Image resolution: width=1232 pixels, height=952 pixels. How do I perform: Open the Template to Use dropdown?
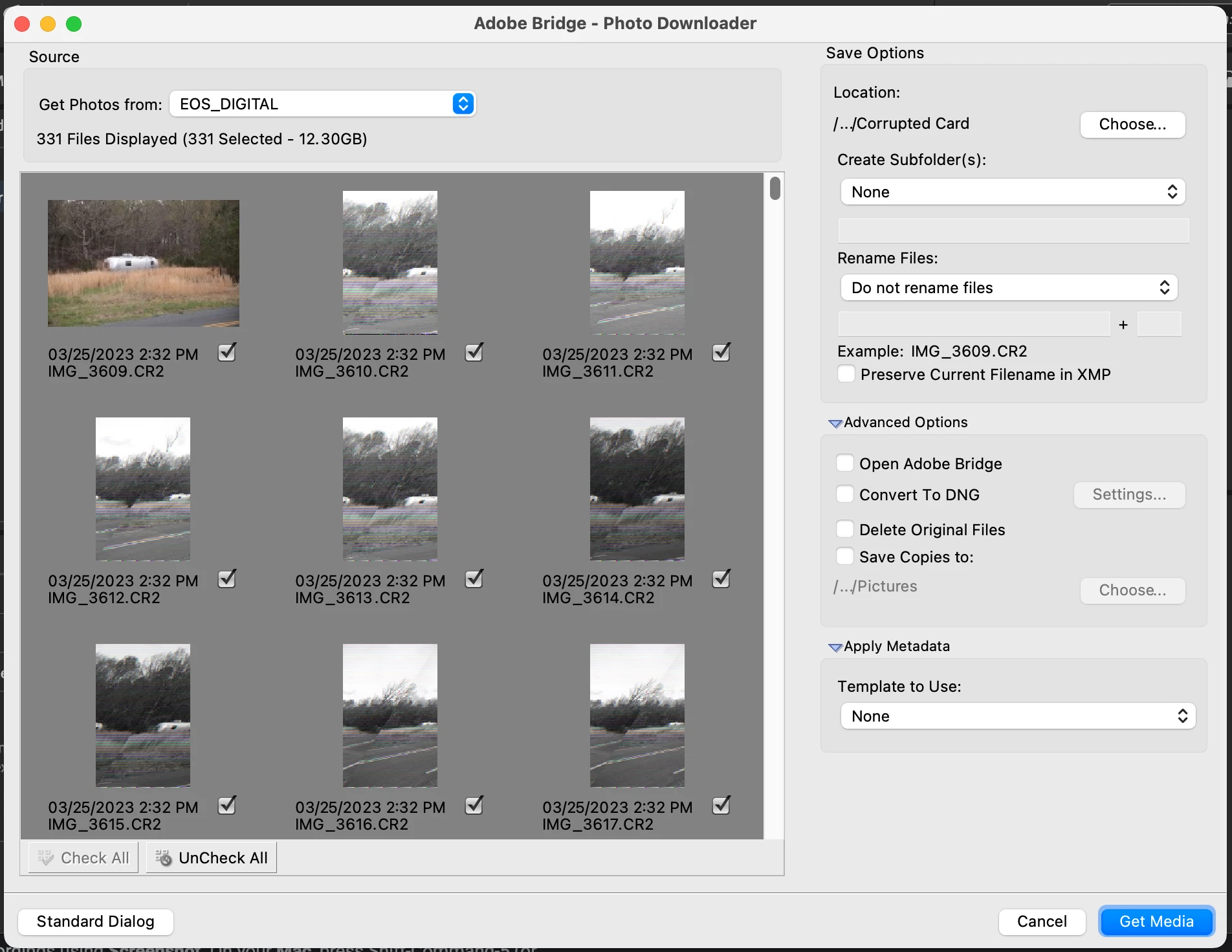click(1018, 716)
